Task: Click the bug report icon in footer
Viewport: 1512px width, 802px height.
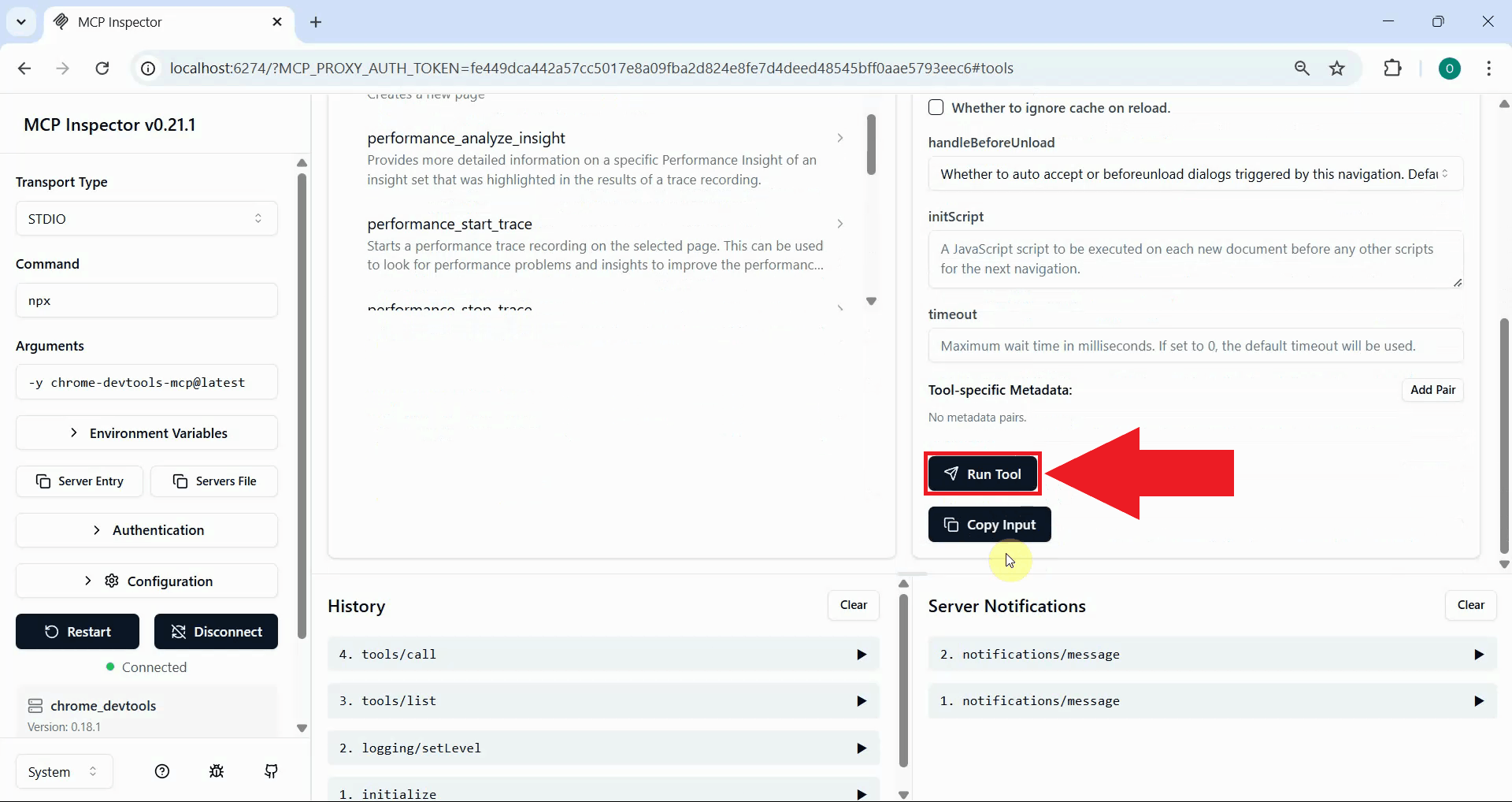Action: click(x=216, y=772)
